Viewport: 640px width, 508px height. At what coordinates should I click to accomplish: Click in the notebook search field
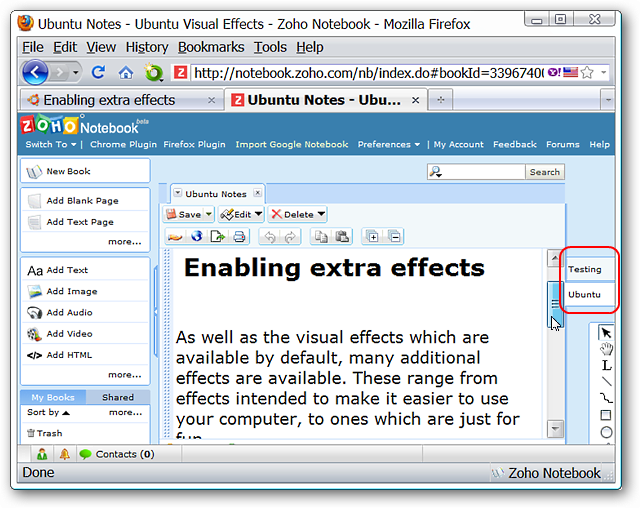click(476, 172)
